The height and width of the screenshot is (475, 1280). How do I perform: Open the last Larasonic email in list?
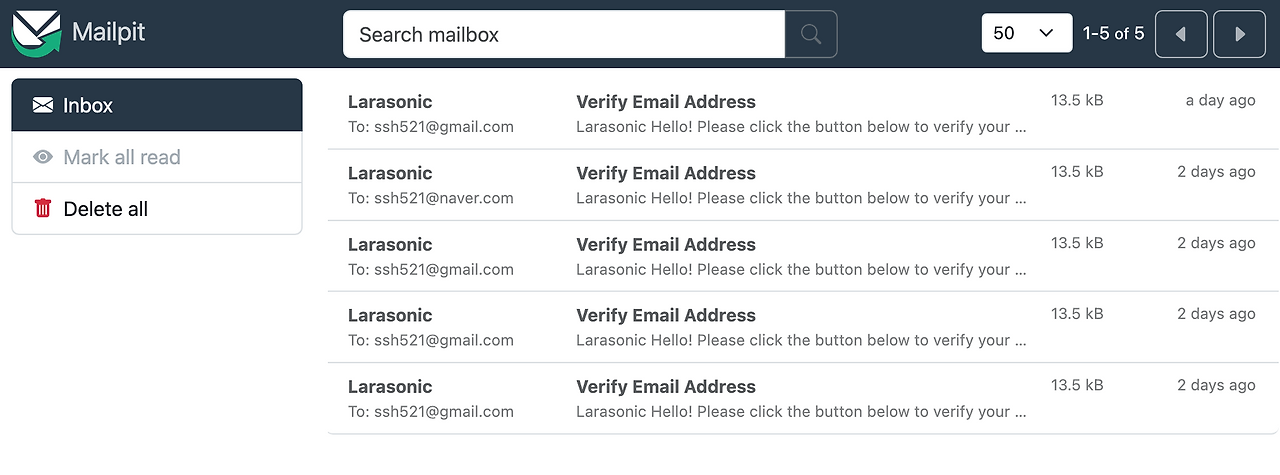click(803, 398)
